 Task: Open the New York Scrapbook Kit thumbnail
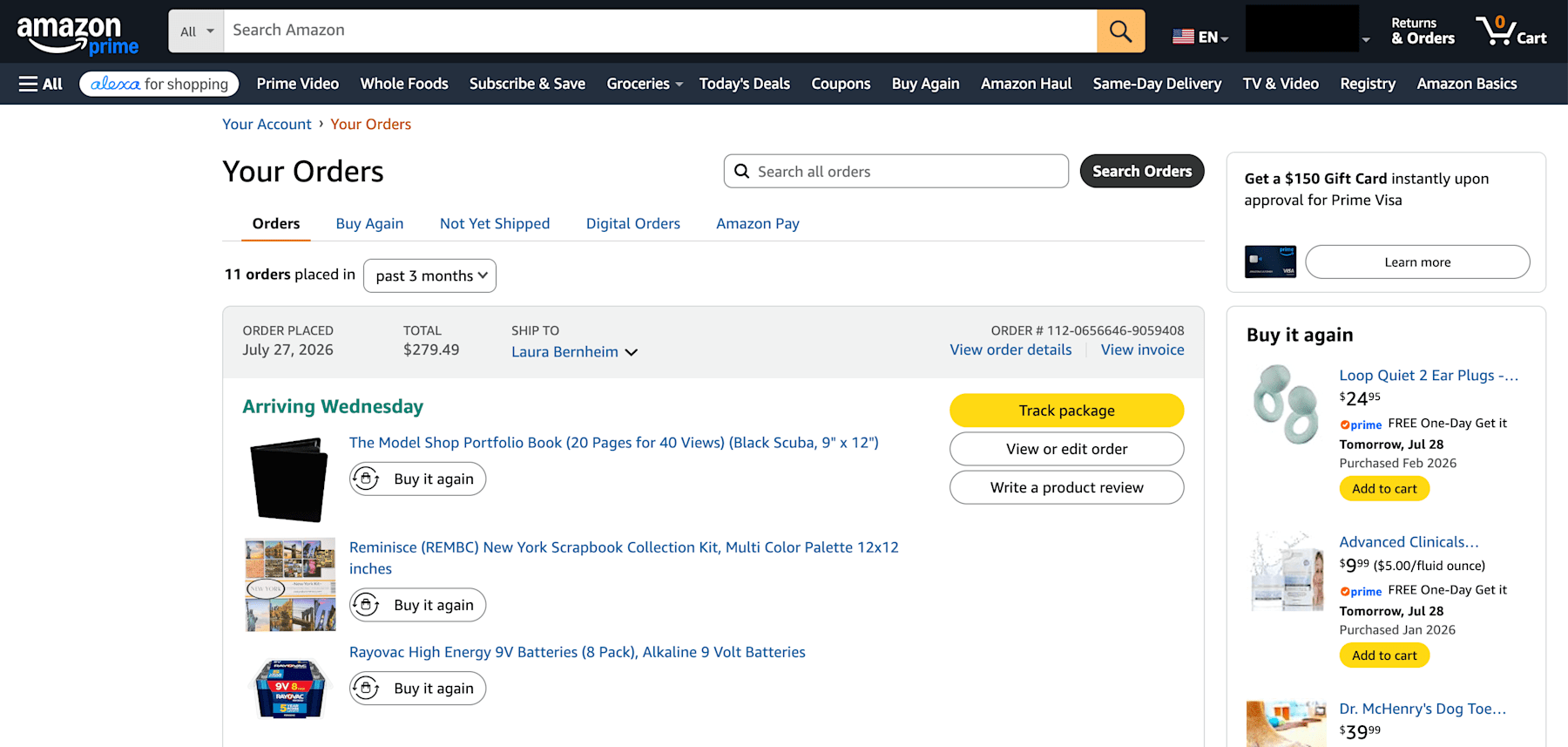pos(290,585)
